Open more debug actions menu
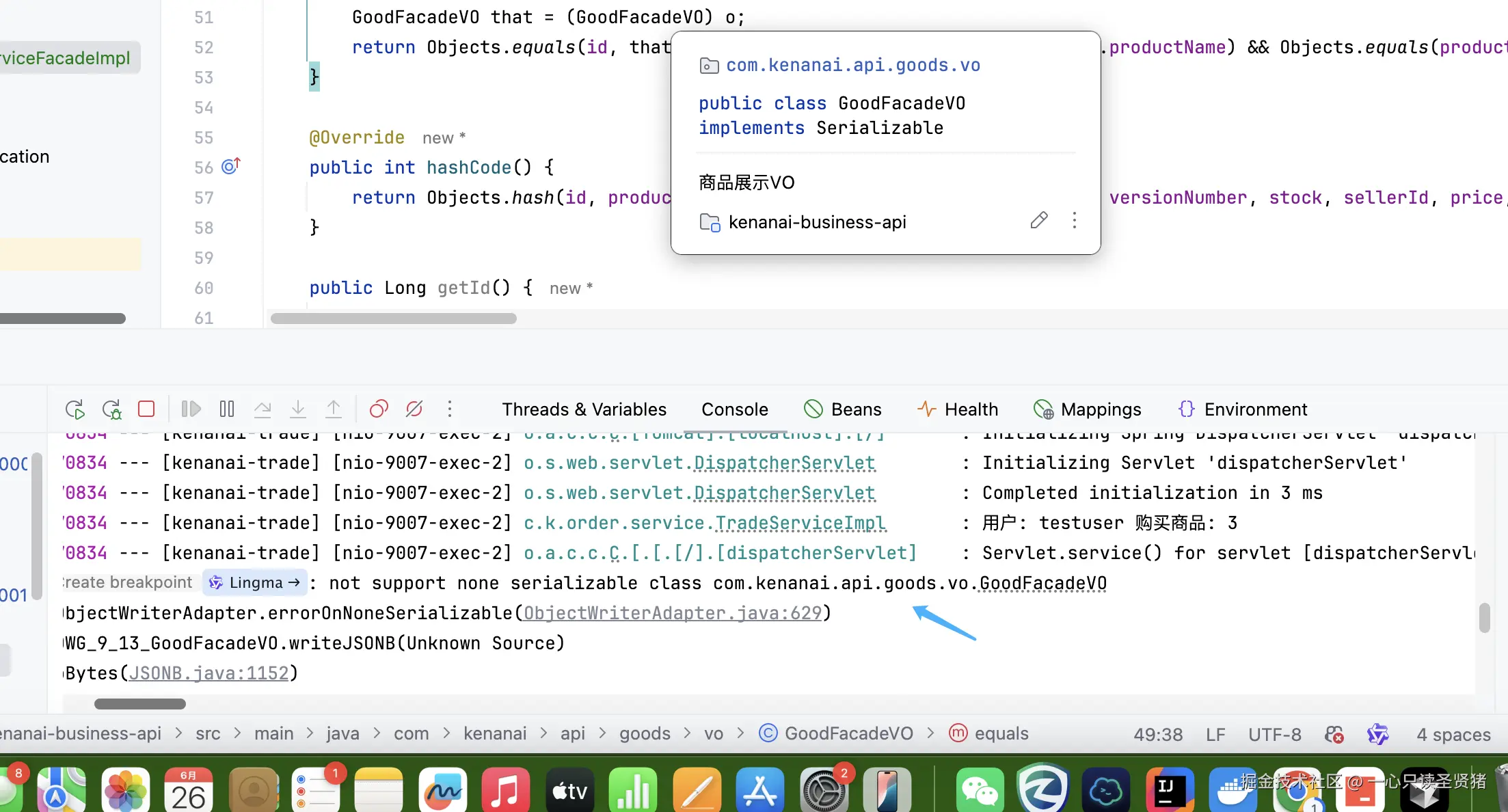This screenshot has width=1508, height=812. [450, 409]
